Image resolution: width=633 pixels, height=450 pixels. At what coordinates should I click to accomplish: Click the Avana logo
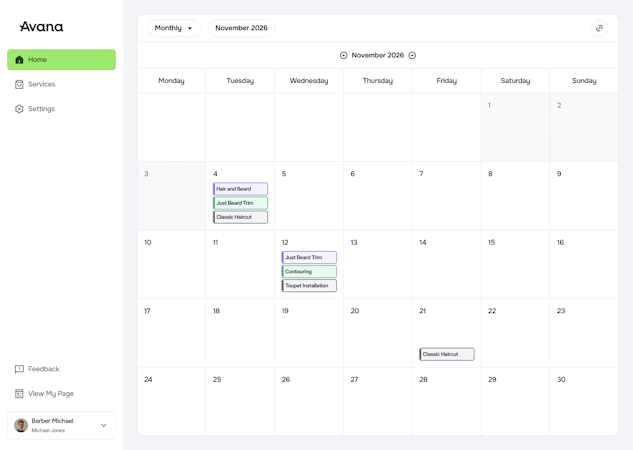(x=41, y=27)
